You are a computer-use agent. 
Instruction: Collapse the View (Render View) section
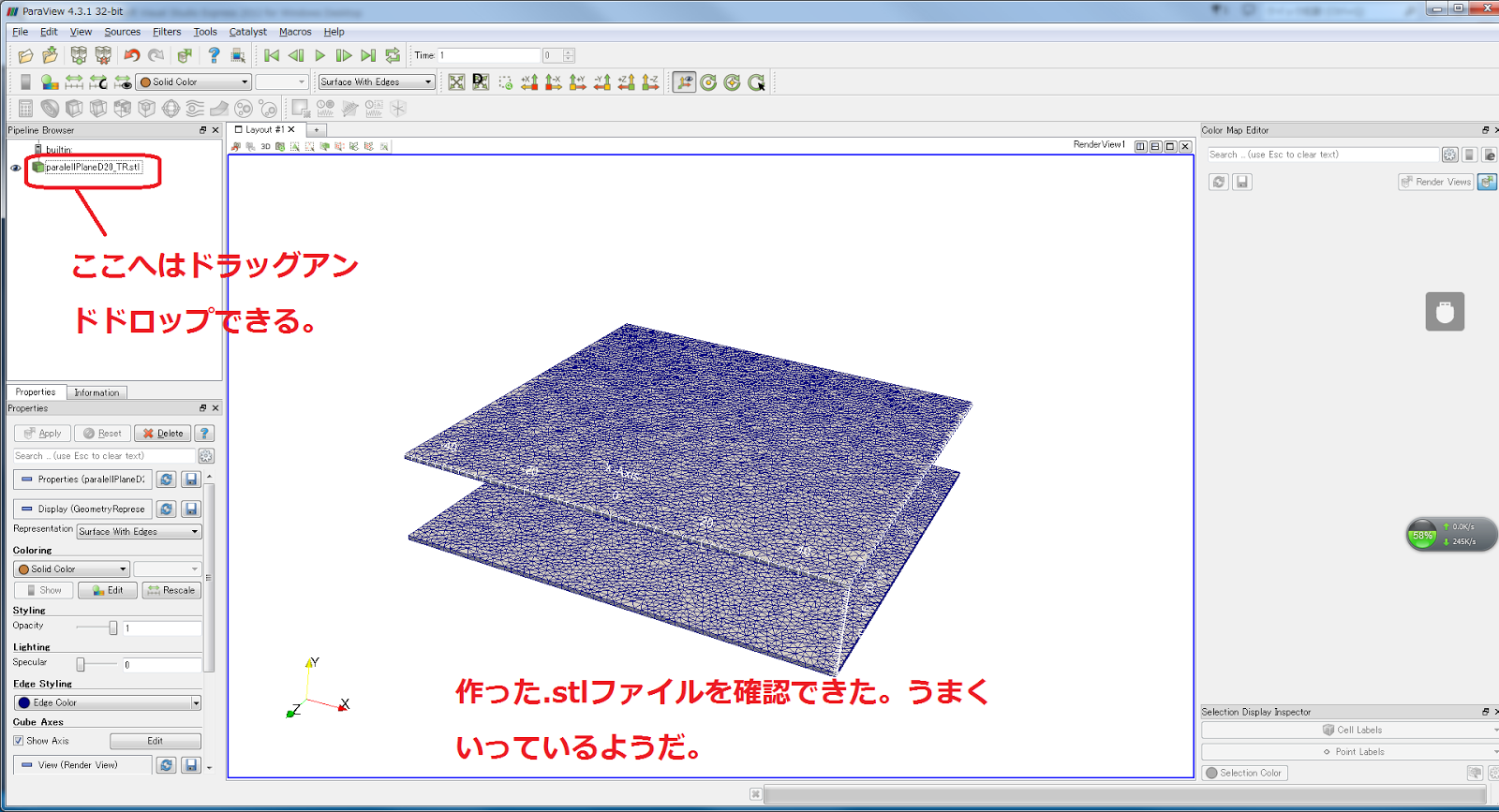click(82, 765)
